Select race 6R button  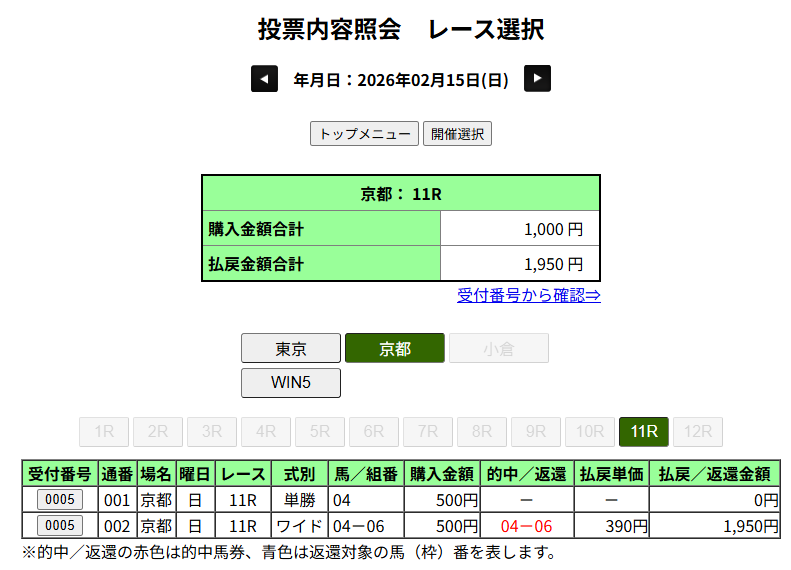click(374, 432)
